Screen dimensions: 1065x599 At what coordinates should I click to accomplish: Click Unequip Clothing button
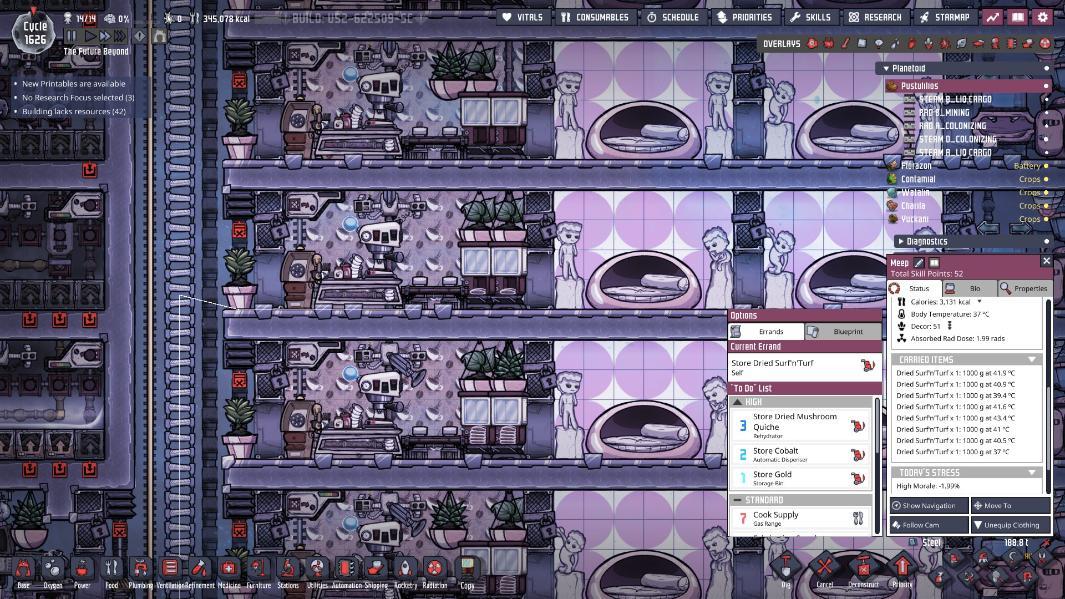(1011, 525)
